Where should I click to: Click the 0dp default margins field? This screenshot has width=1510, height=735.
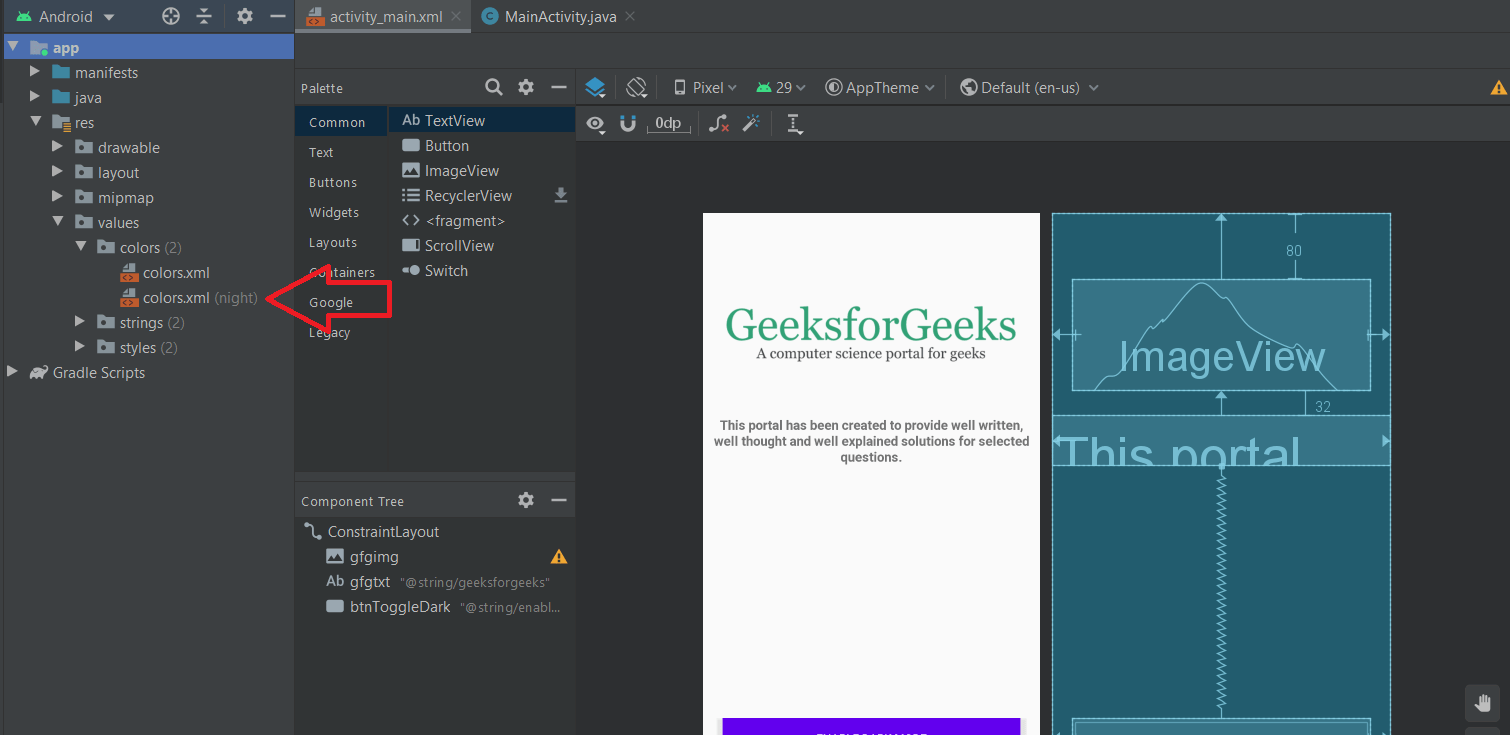click(668, 124)
